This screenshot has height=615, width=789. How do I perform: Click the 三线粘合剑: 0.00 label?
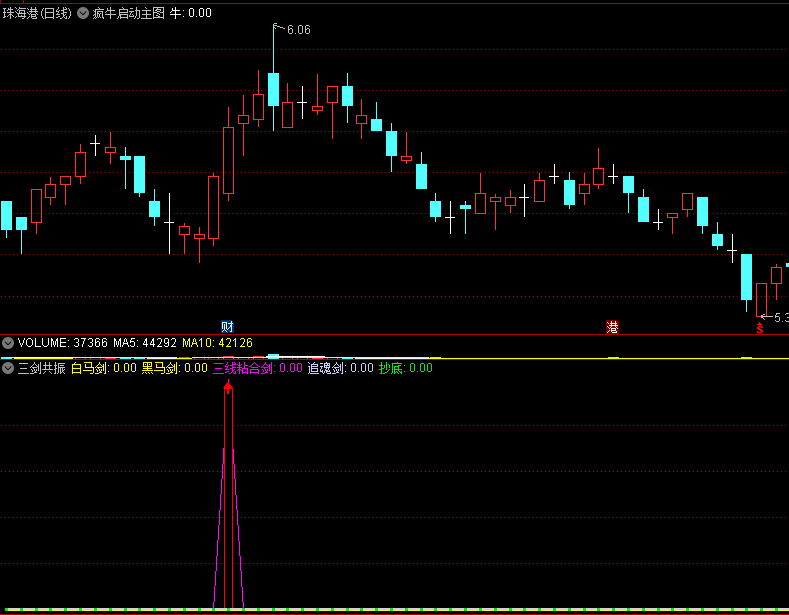(x=258, y=368)
